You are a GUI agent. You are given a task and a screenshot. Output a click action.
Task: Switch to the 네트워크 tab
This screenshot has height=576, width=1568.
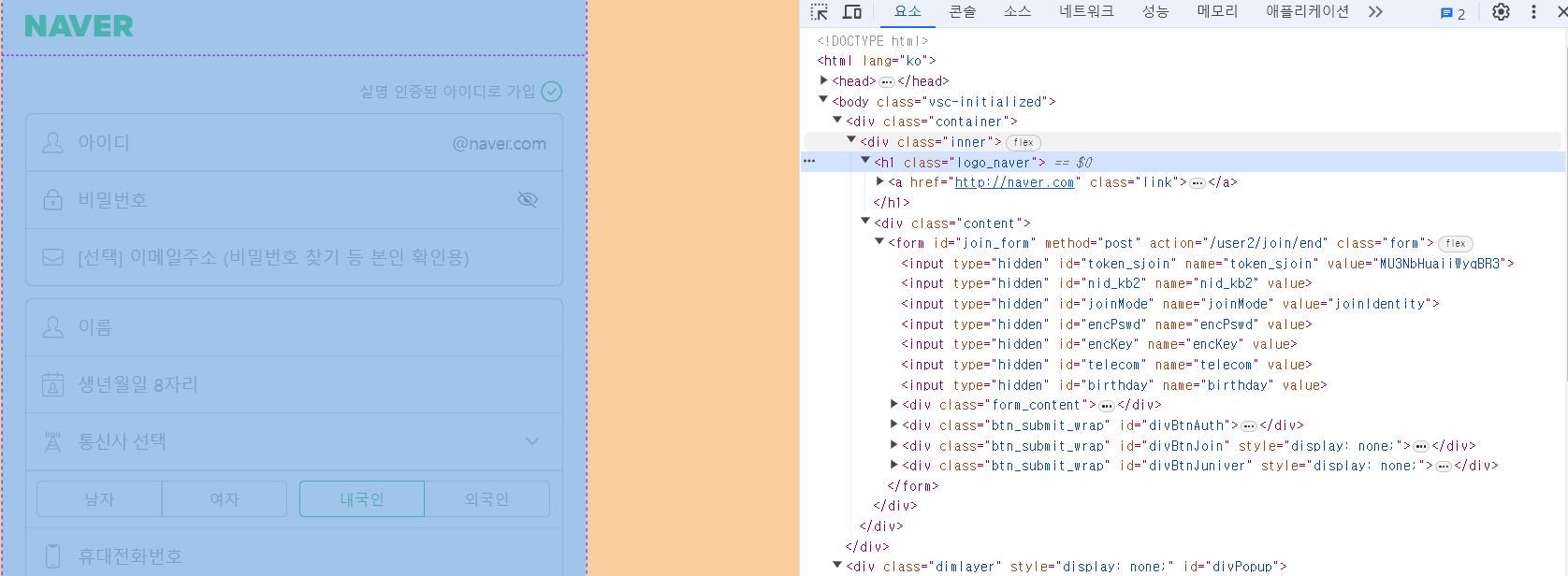click(x=1086, y=11)
